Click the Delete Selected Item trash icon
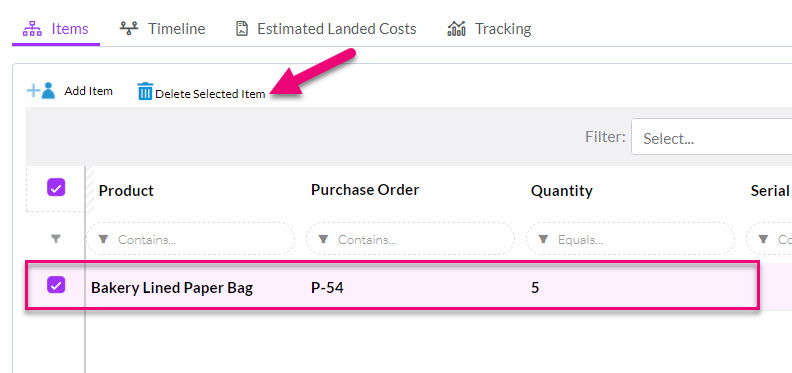The width and height of the screenshot is (792, 373). pos(145,91)
